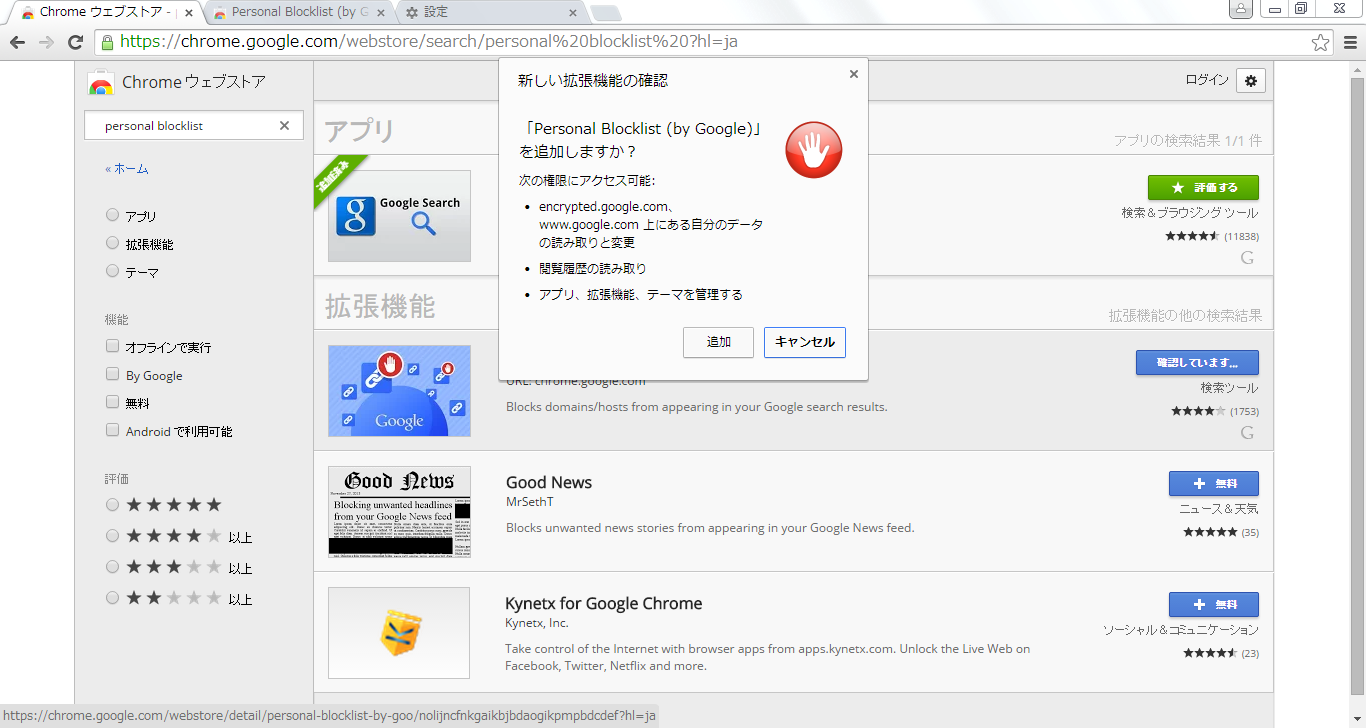Click the green 評価する button
Screen dimensions: 1366x728
coord(1203,187)
